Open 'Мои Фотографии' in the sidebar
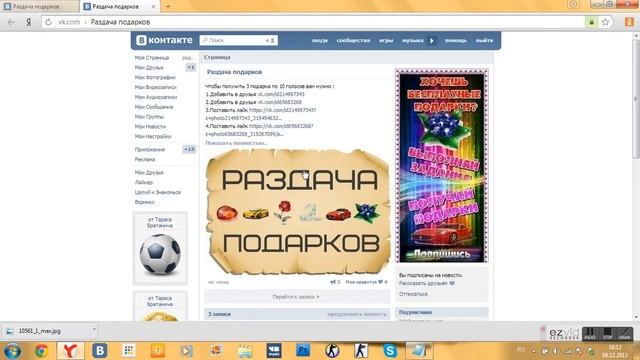Screen dimensions: 640x360 [155, 77]
